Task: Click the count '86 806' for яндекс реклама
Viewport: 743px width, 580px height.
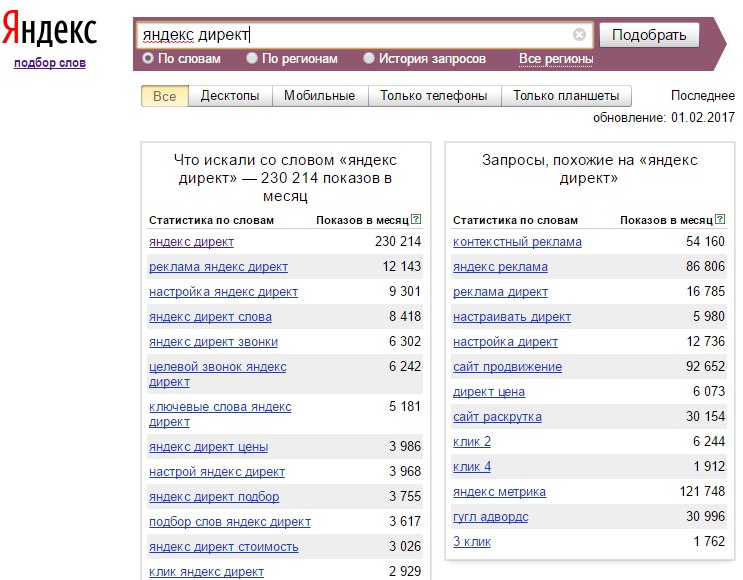Action: click(x=705, y=267)
